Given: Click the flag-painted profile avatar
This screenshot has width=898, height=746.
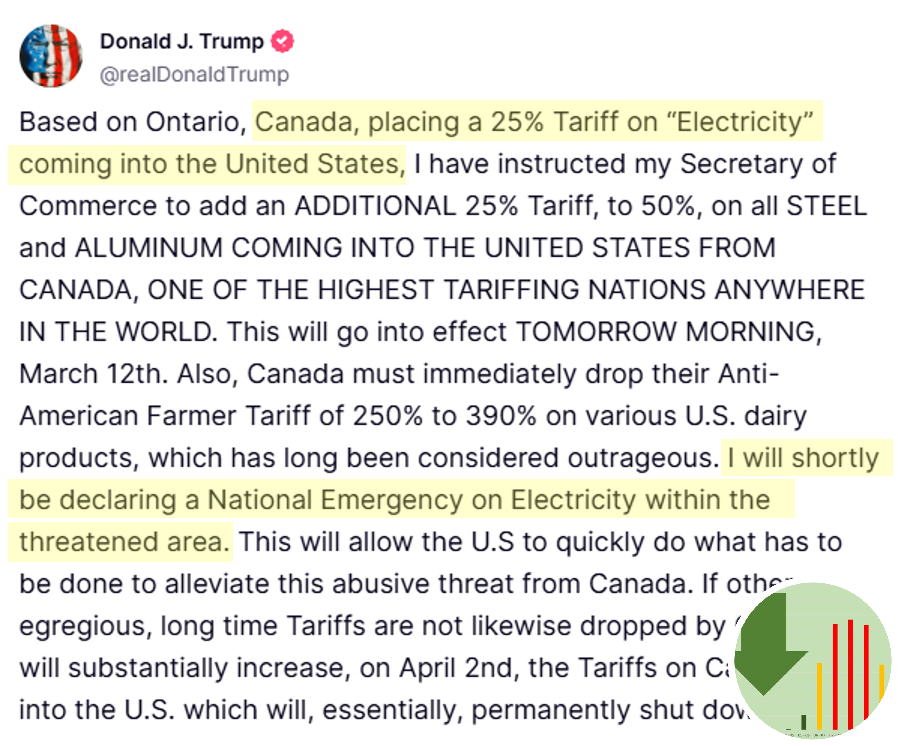Looking at the screenshot, I should (50, 56).
